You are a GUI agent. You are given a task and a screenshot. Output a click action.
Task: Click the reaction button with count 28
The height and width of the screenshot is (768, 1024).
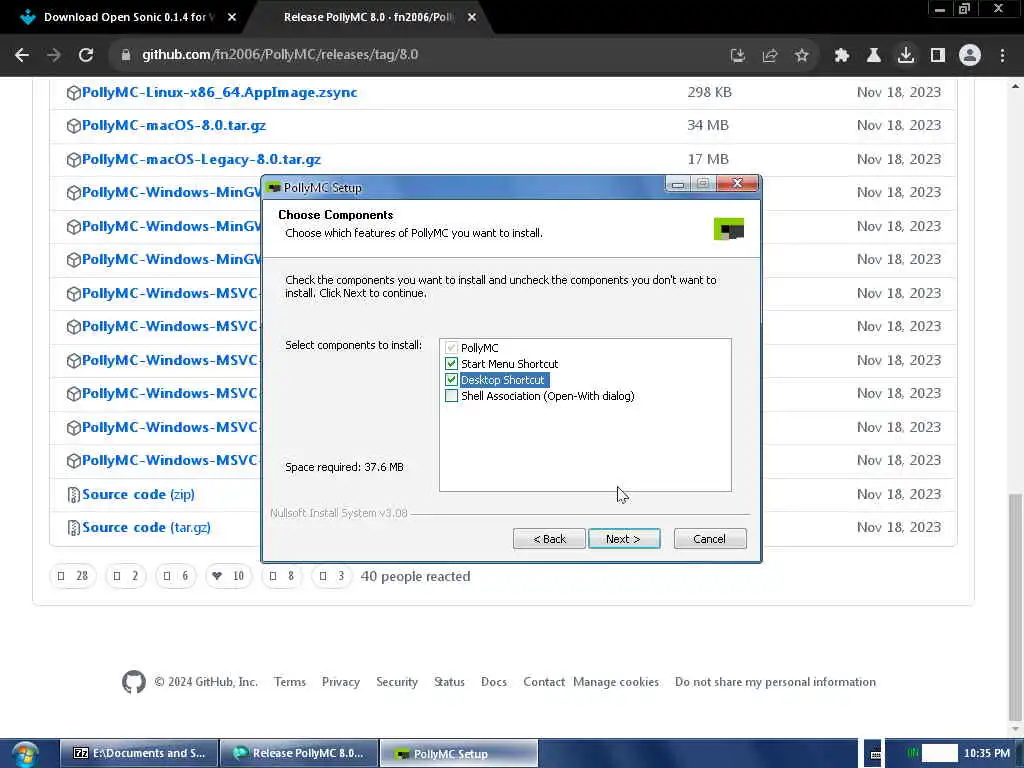[x=72, y=576]
